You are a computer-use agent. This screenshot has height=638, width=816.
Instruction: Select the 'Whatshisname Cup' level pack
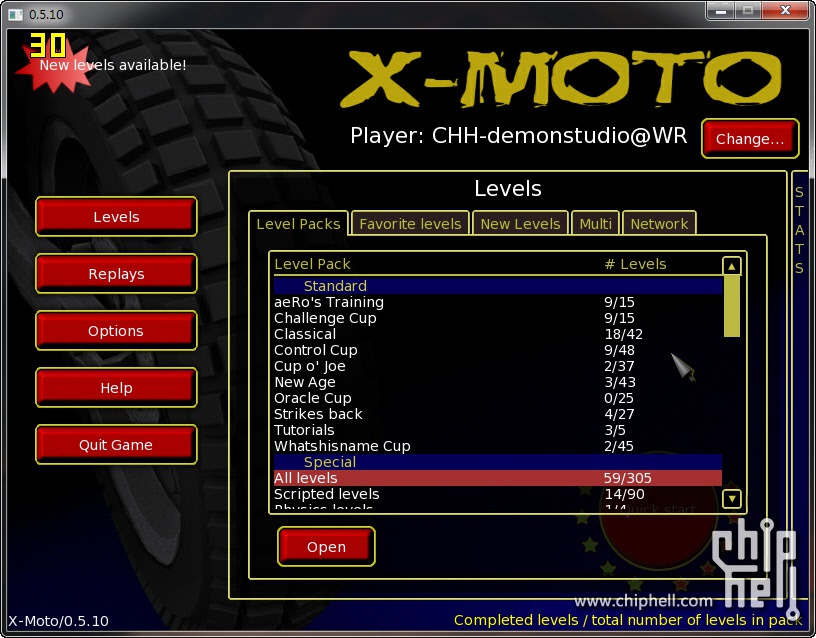(498, 446)
